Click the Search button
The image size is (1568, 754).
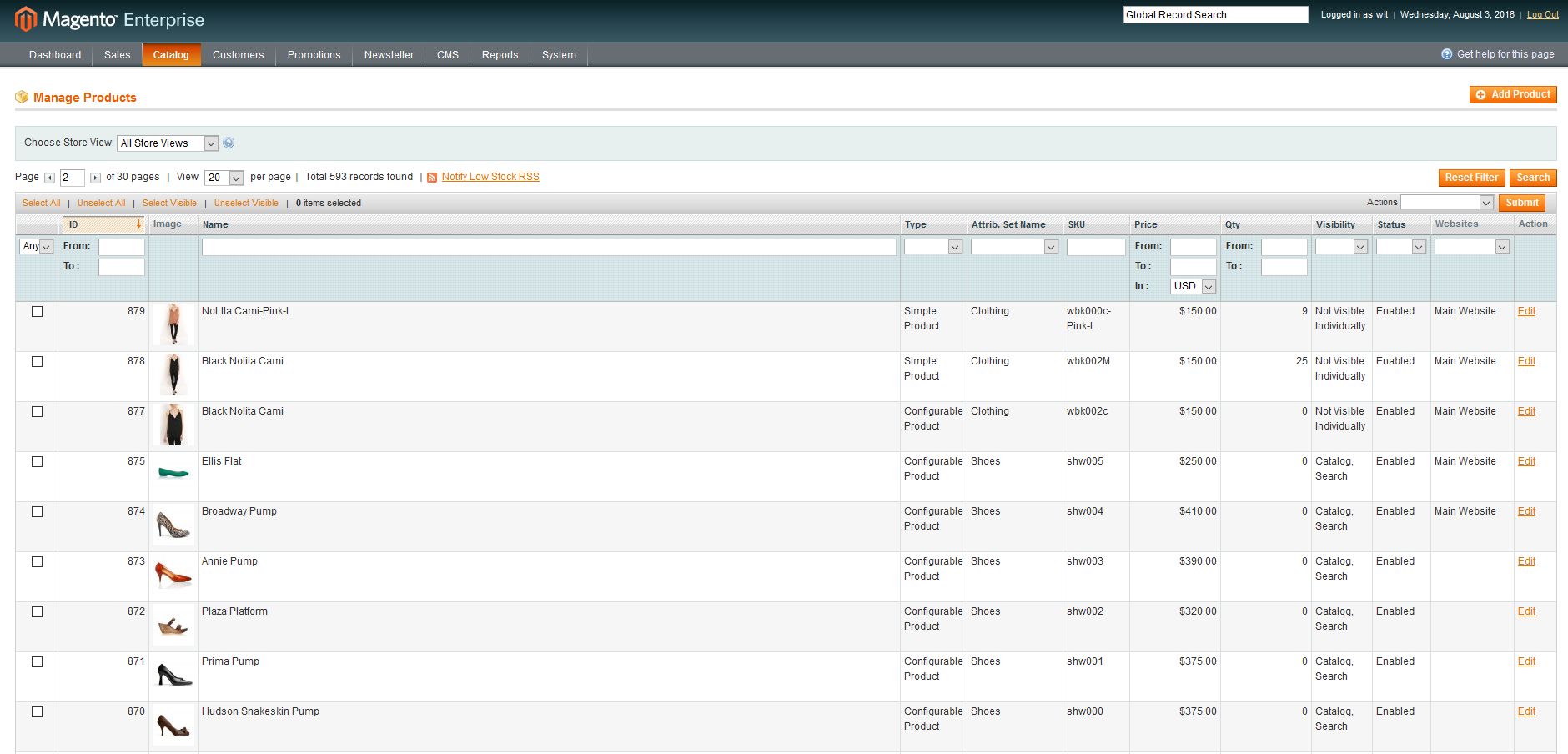click(1533, 178)
